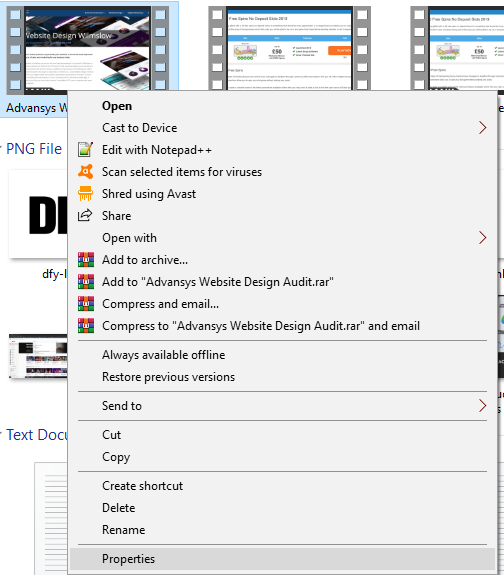Open Properties from the context menu
Image resolution: width=504 pixels, height=575 pixels.
282,559
